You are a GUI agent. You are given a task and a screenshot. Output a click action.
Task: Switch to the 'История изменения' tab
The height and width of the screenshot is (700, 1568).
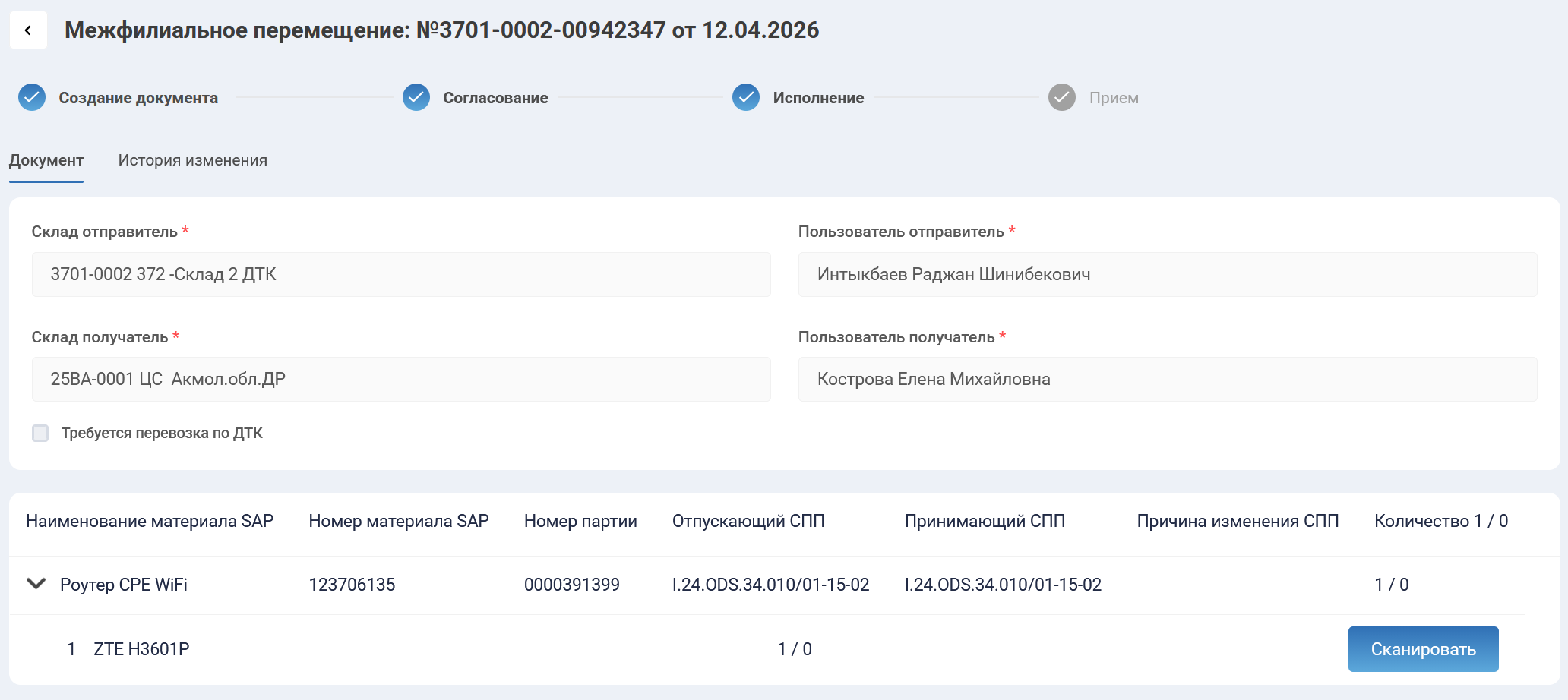(192, 160)
